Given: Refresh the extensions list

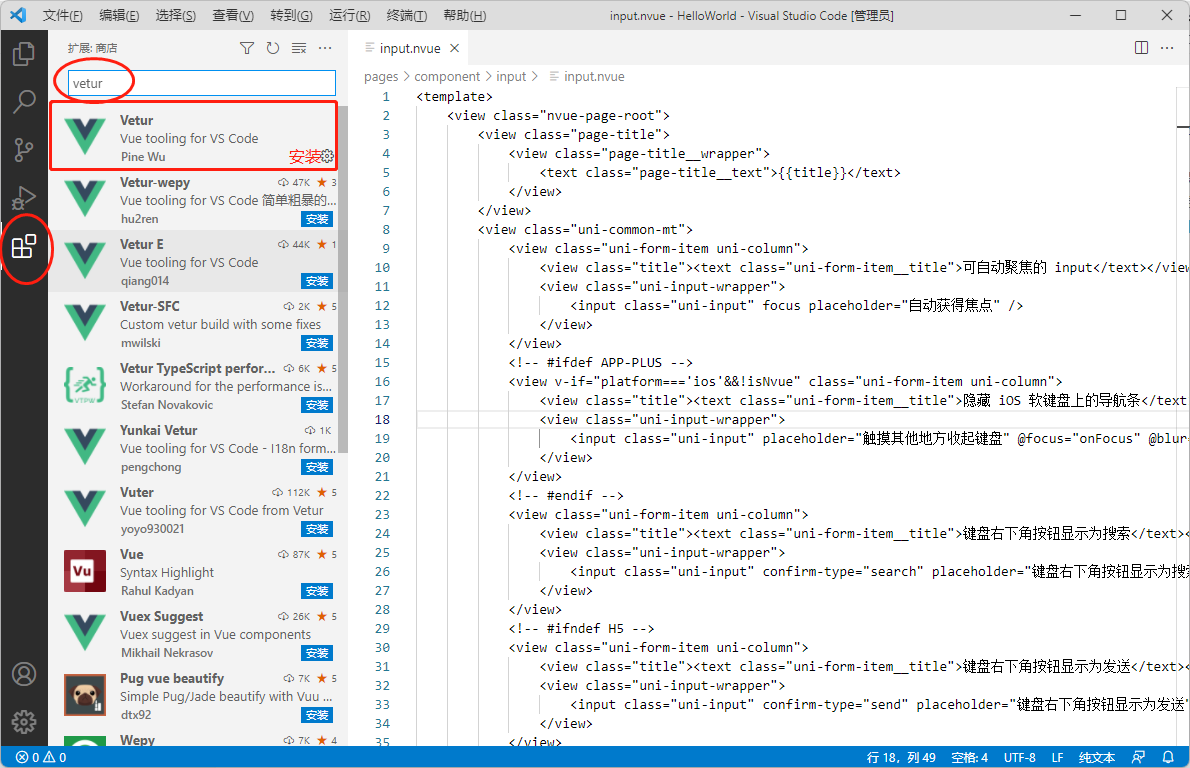Looking at the screenshot, I should 273,47.
